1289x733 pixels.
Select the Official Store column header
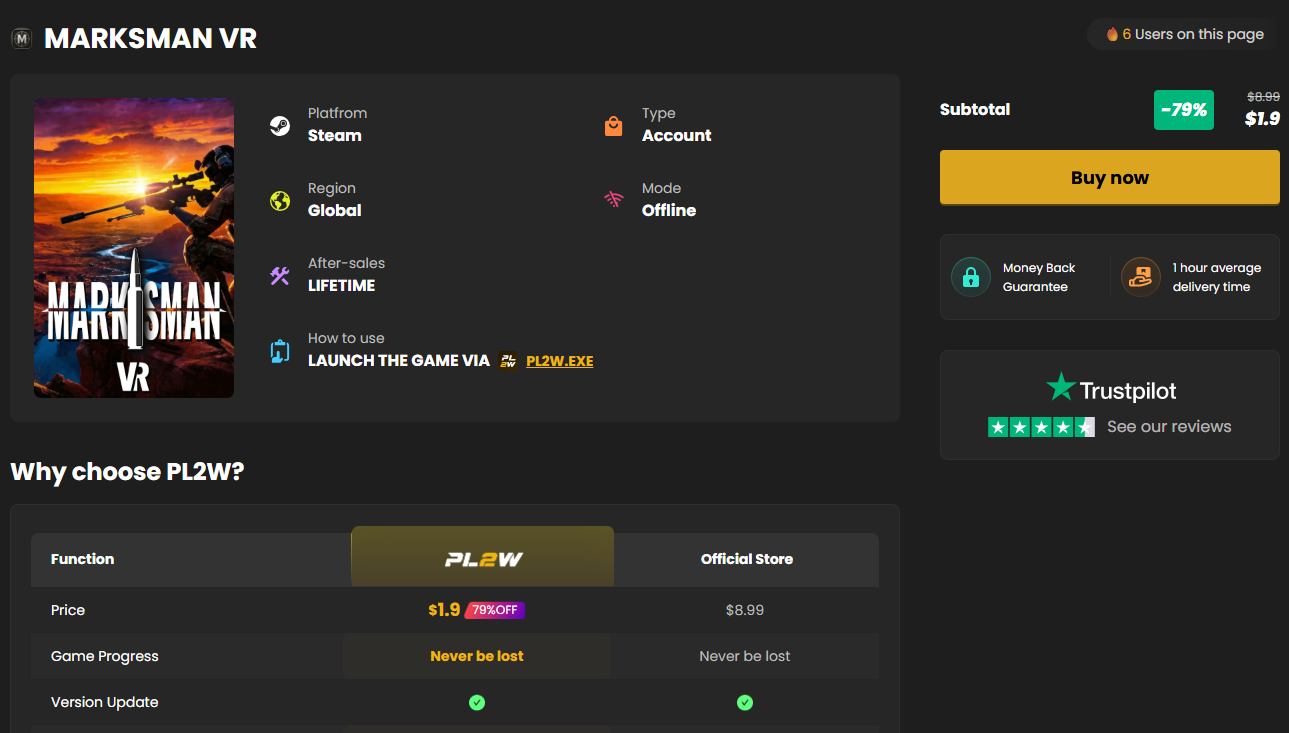[x=747, y=559]
